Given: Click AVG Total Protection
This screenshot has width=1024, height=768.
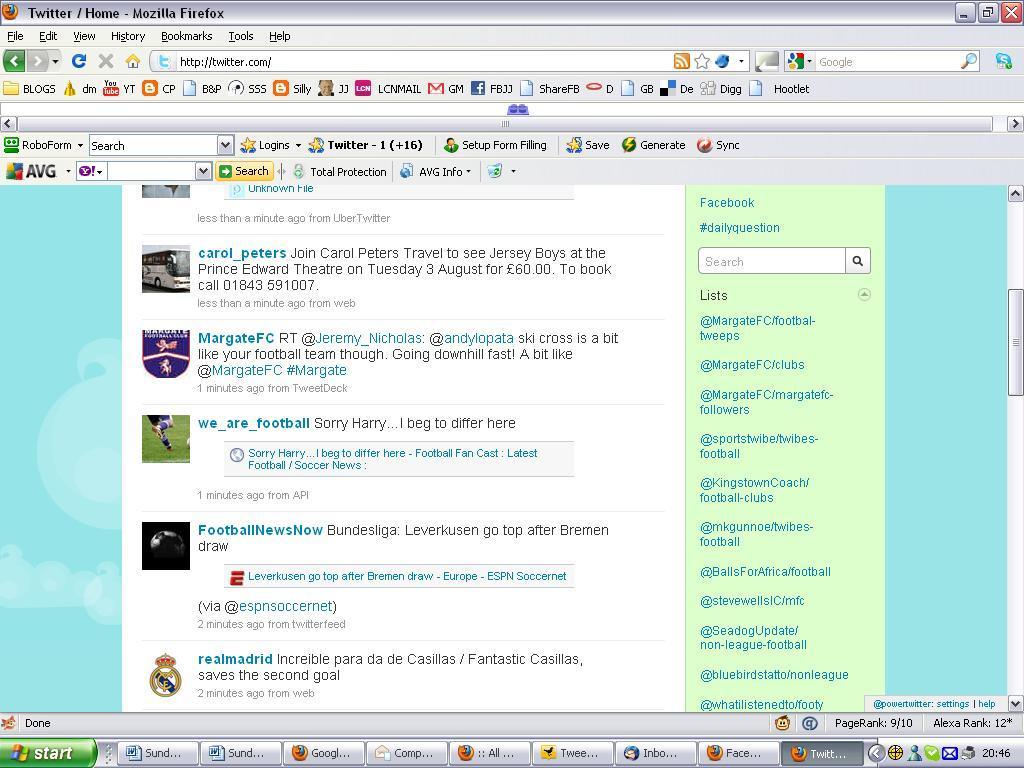Looking at the screenshot, I should click(x=340, y=171).
